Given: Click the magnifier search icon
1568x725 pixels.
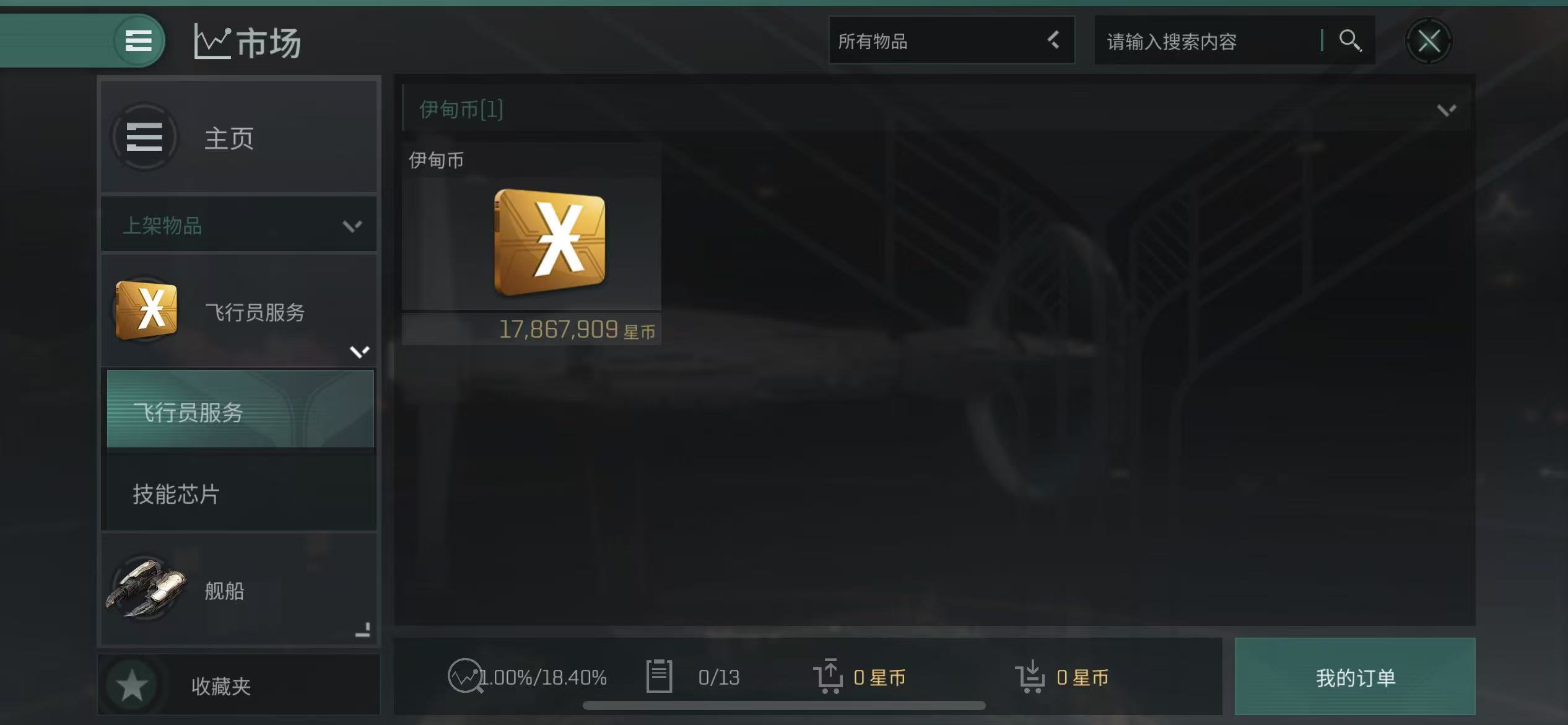Looking at the screenshot, I should tap(1349, 41).
